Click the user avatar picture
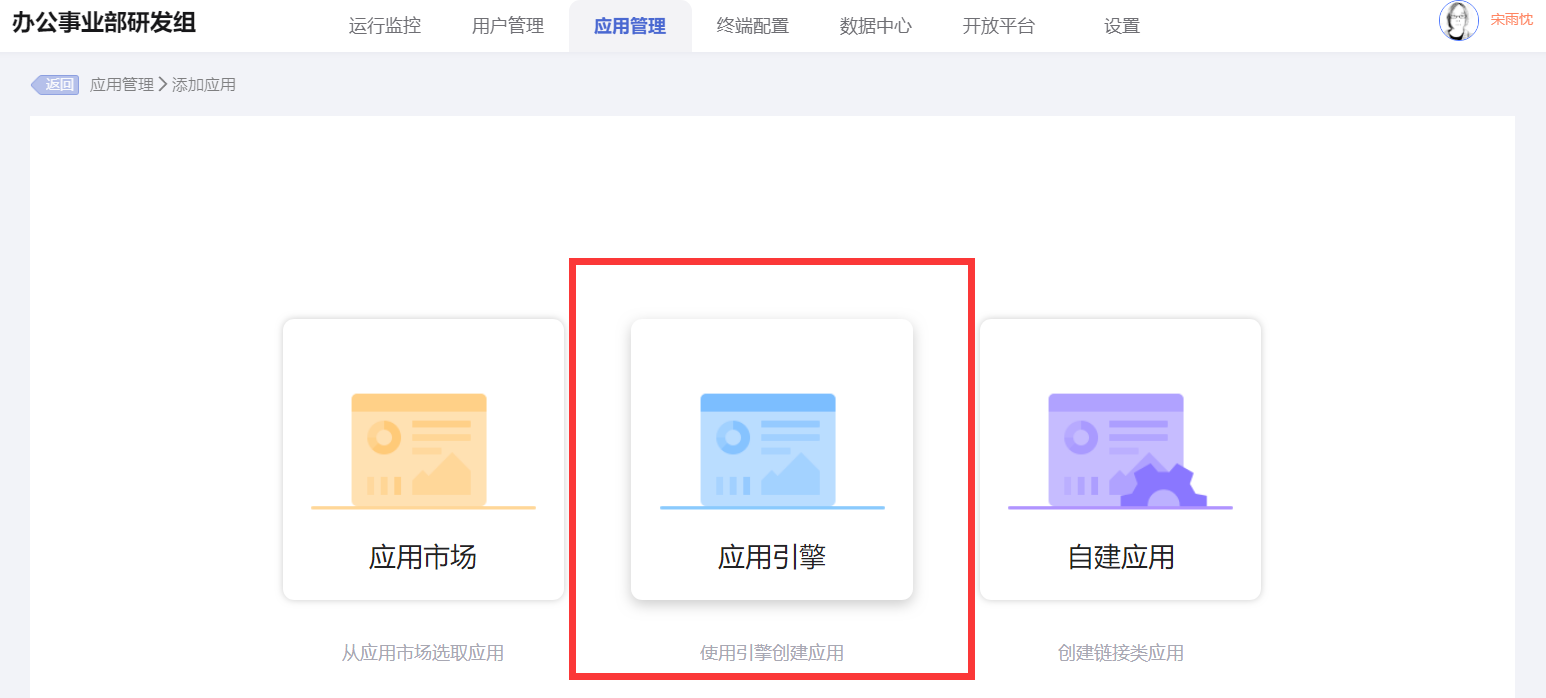 click(1459, 21)
